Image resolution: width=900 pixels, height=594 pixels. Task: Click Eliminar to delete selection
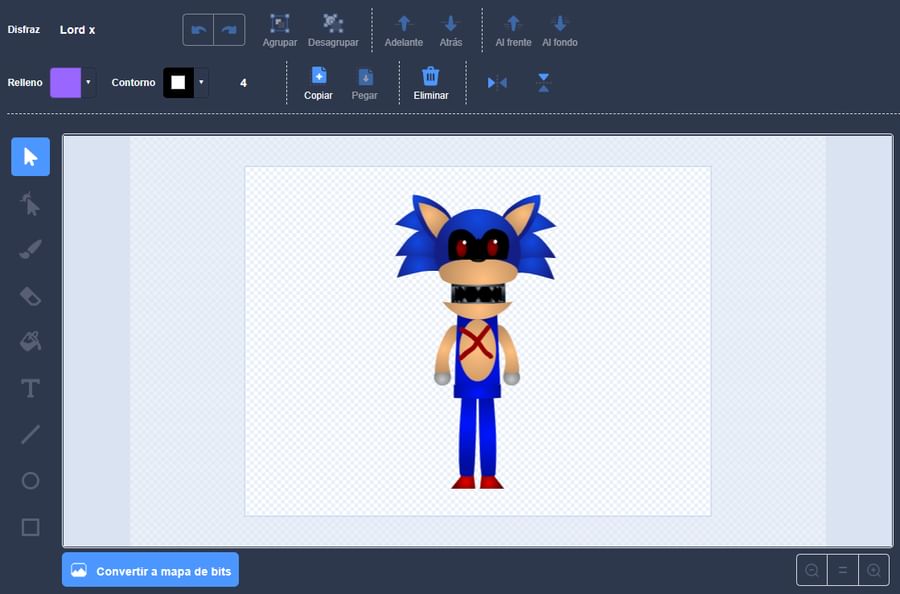(x=431, y=83)
